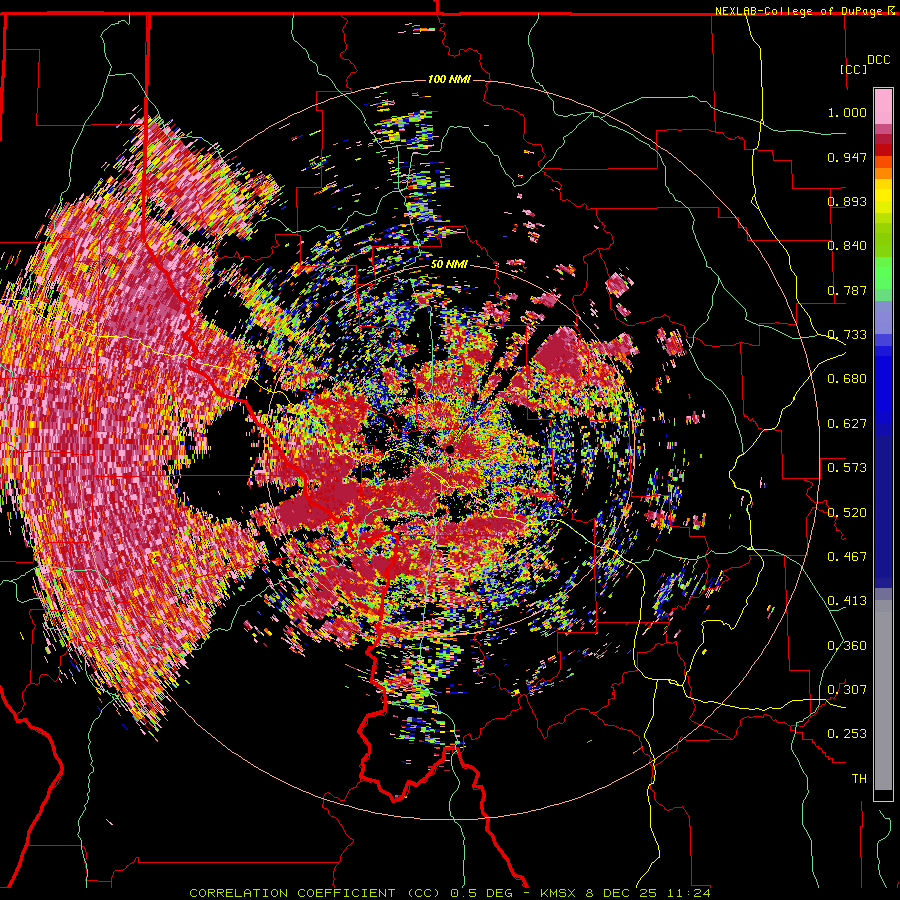Click the 0.573 scale value
This screenshot has height=900, width=900.
click(x=847, y=468)
